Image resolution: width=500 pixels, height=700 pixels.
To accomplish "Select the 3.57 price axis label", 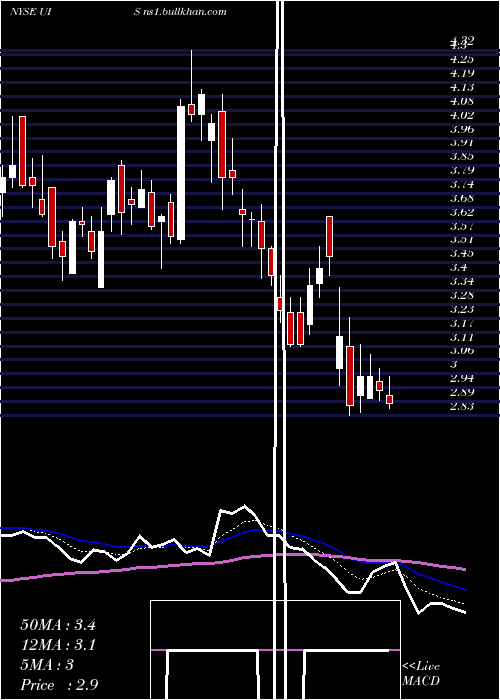I will pos(462,226).
